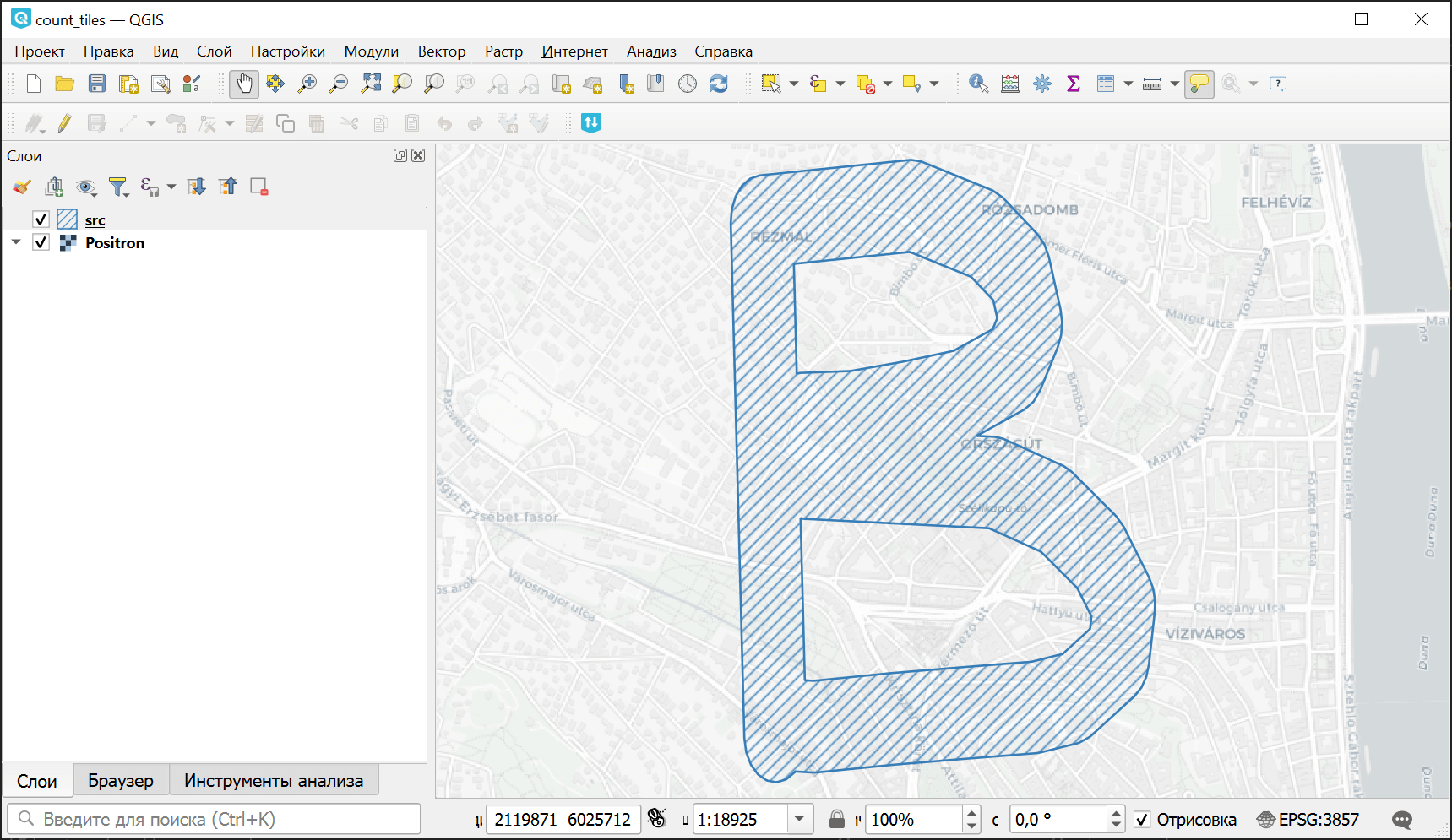Click Remove Layer icon in layers panel
The image size is (1452, 840).
point(259,187)
